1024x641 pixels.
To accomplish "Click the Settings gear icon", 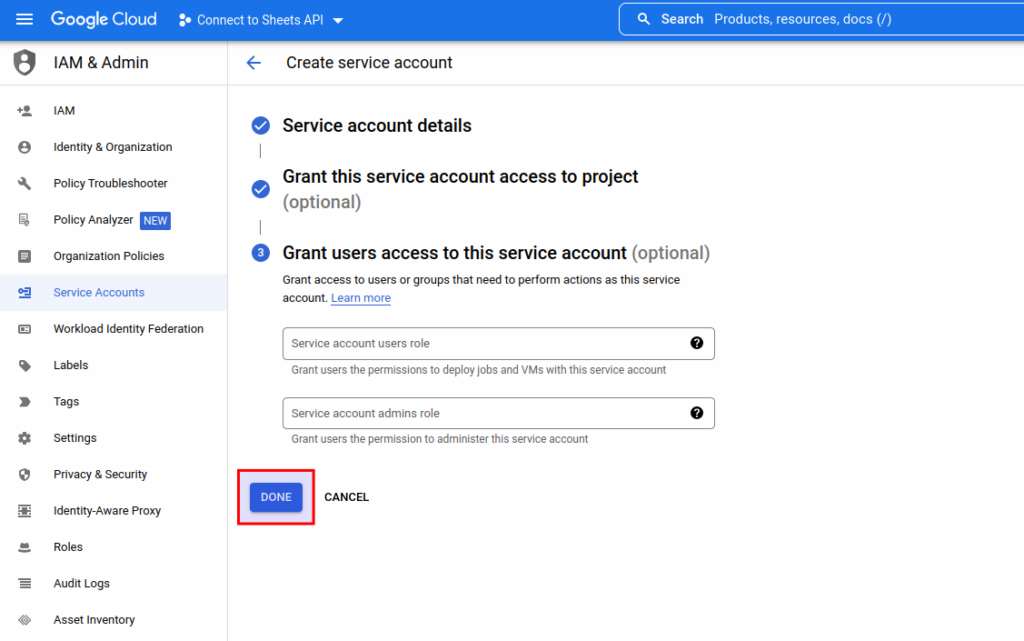I will (26, 438).
